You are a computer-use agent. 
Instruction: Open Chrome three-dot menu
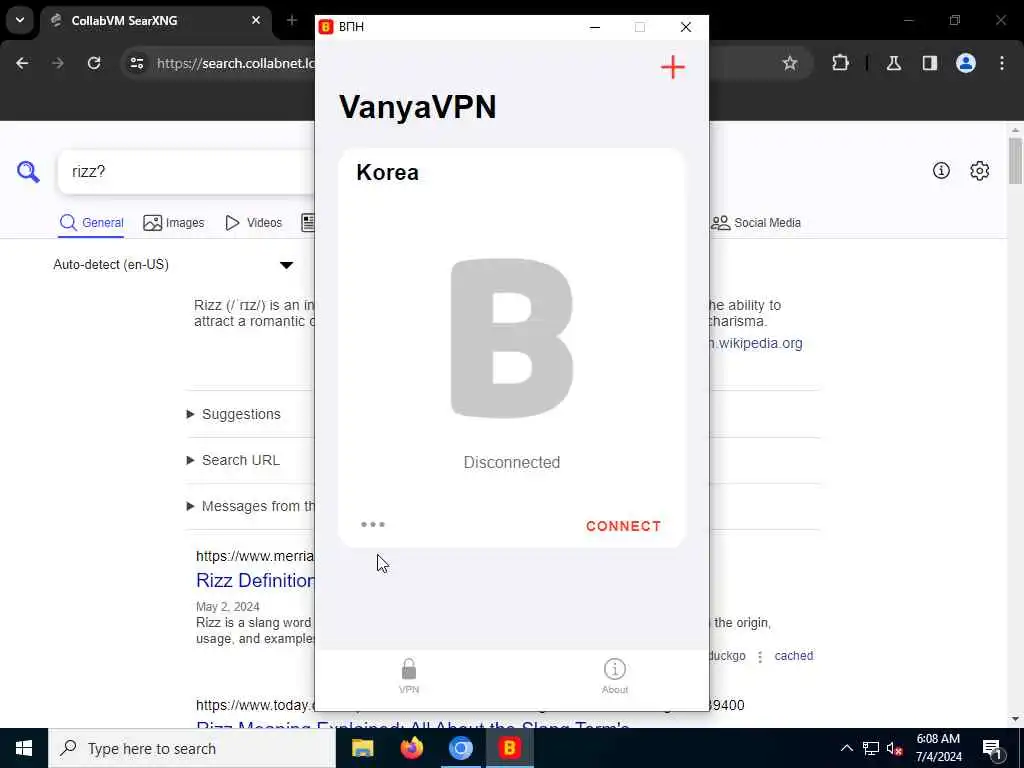point(1002,63)
